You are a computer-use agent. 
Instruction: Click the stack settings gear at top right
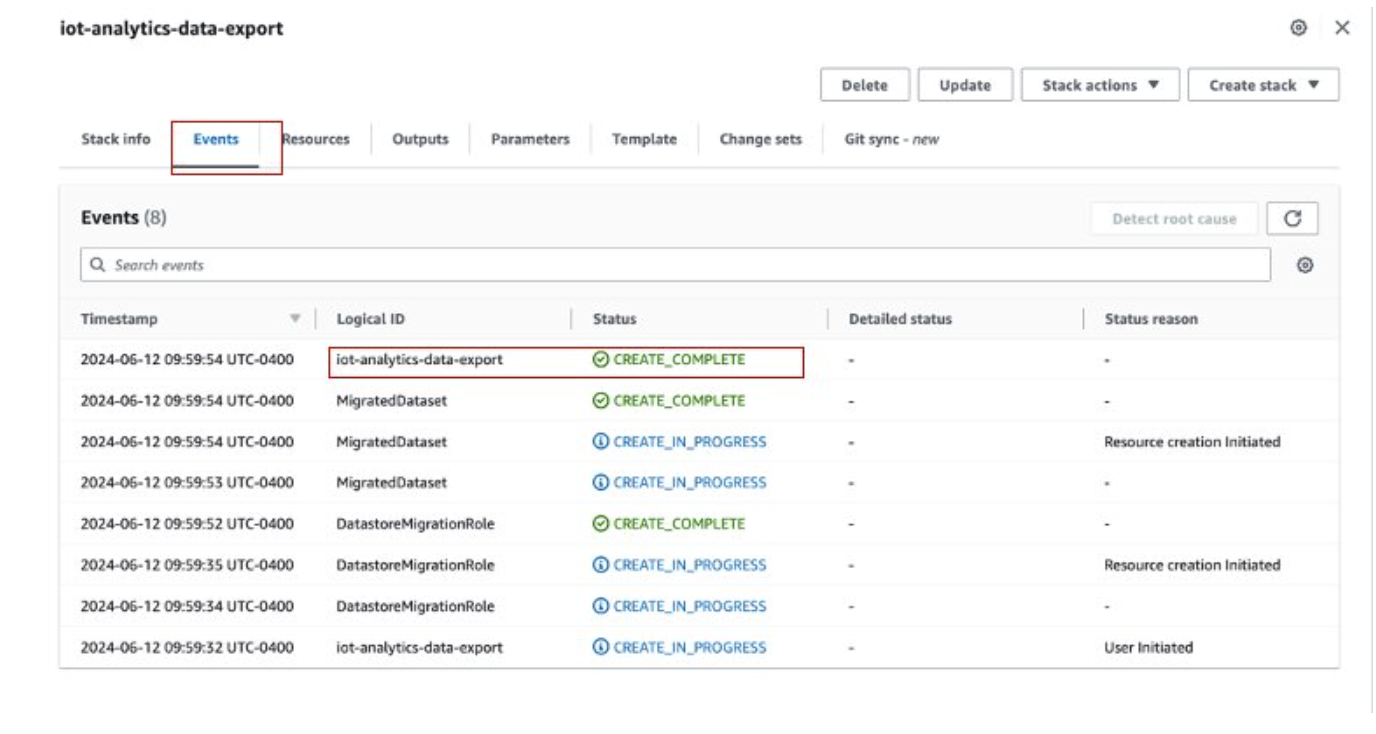click(1299, 28)
